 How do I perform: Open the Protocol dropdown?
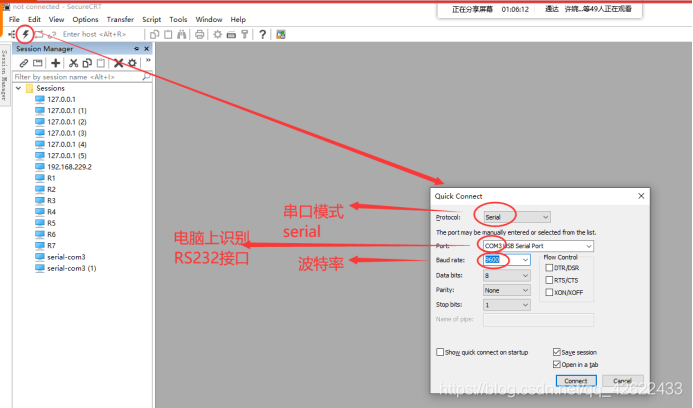(x=516, y=217)
